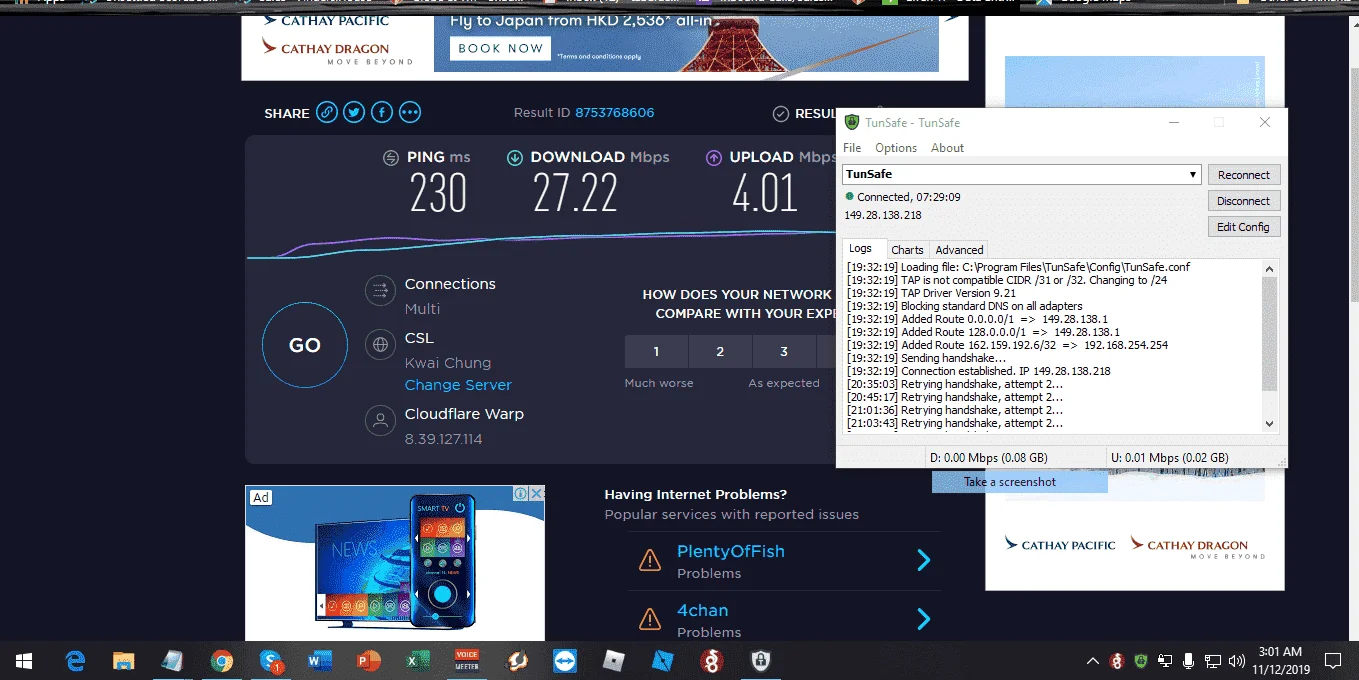The image size is (1359, 680).
Task: Click the download rate status text
Action: [989, 458]
